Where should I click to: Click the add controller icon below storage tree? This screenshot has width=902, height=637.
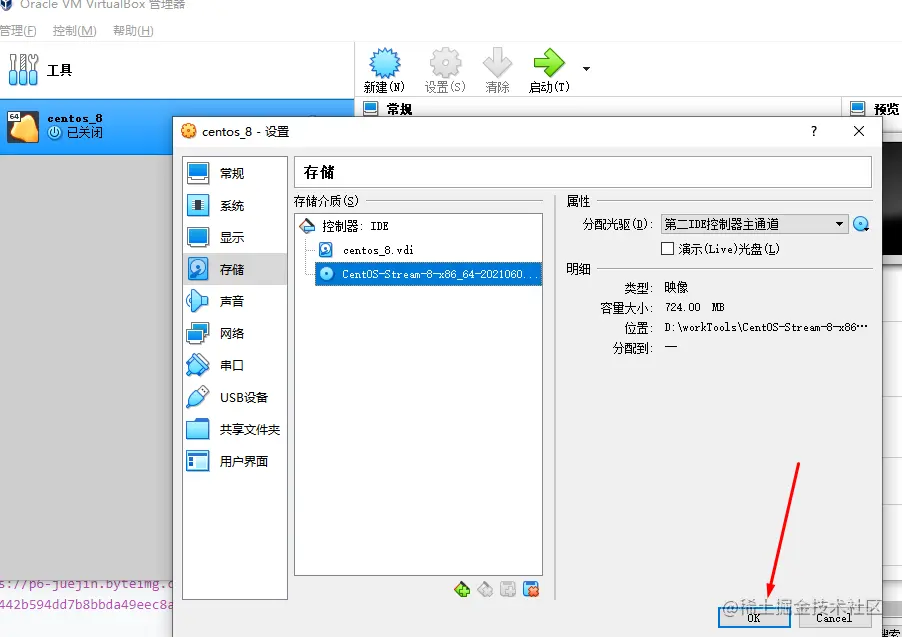point(461,589)
